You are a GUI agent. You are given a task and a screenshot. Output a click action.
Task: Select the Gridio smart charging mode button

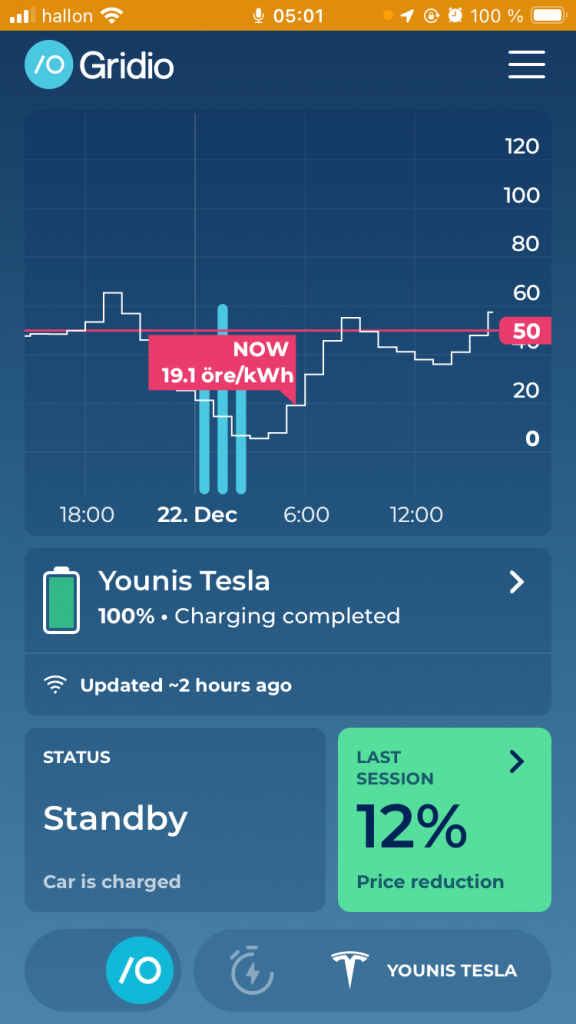140,970
